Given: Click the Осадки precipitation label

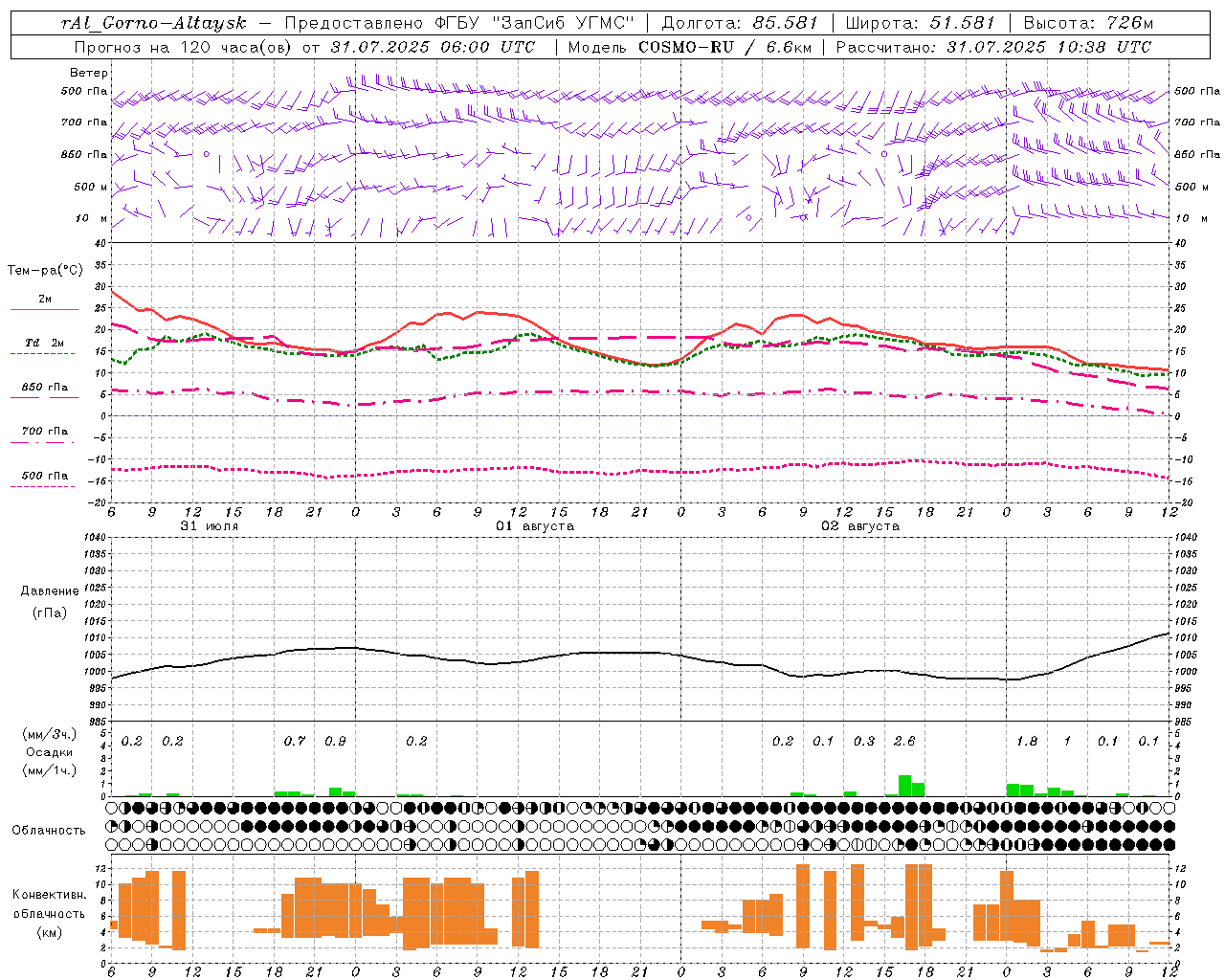Looking at the screenshot, I should click(x=50, y=752).
